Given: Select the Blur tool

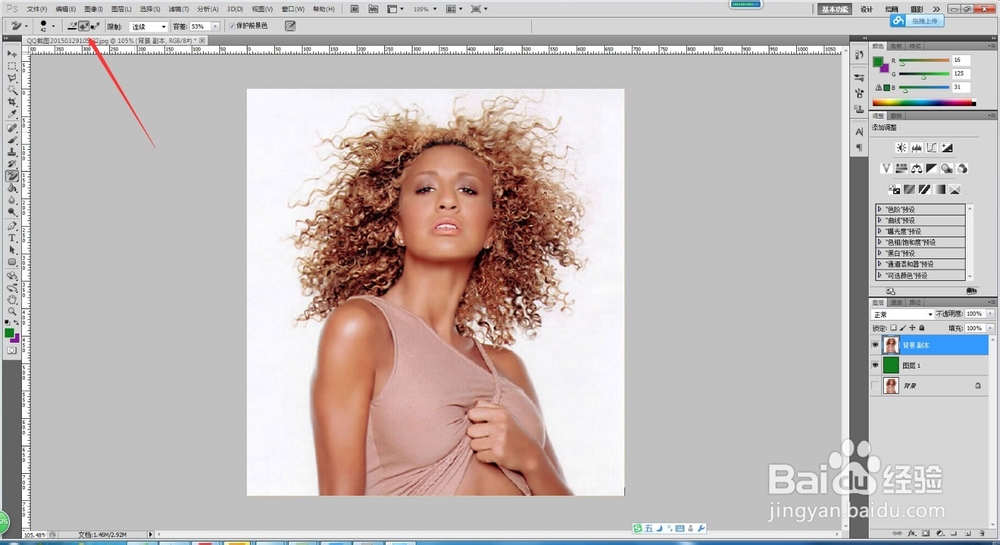Looking at the screenshot, I should 11,201.
